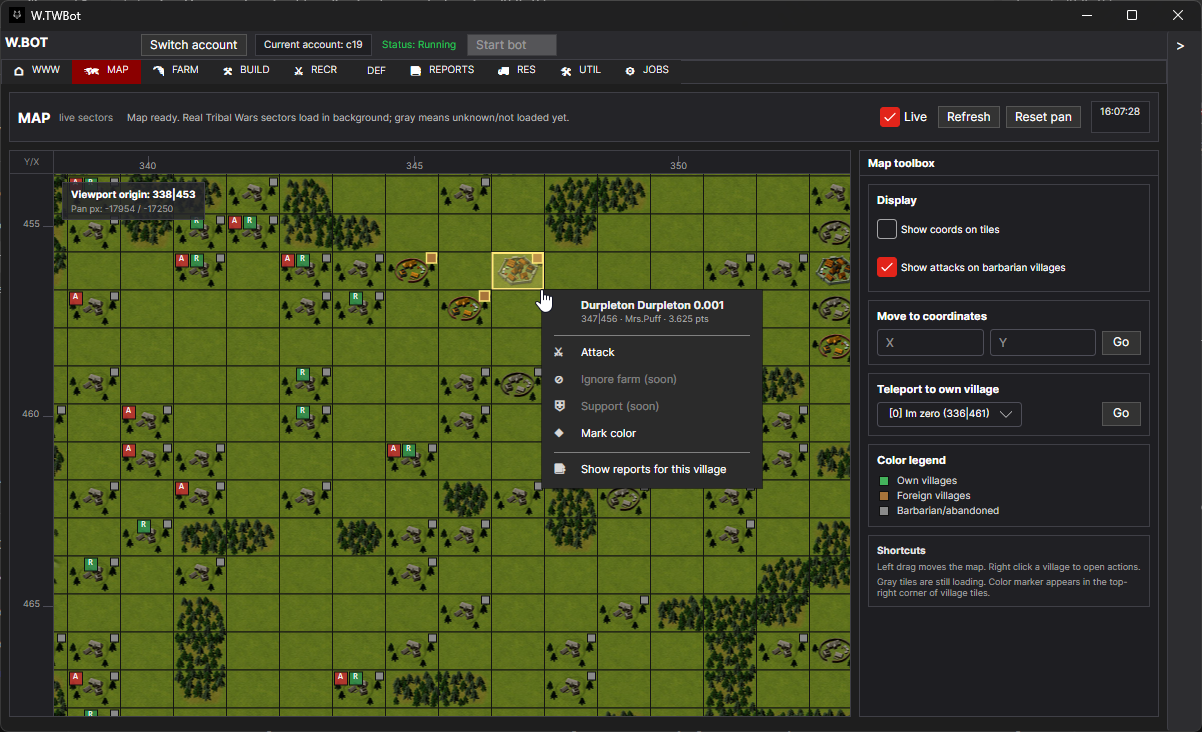Click the 460 label on the Y axis
1202x732 pixels.
point(31,414)
